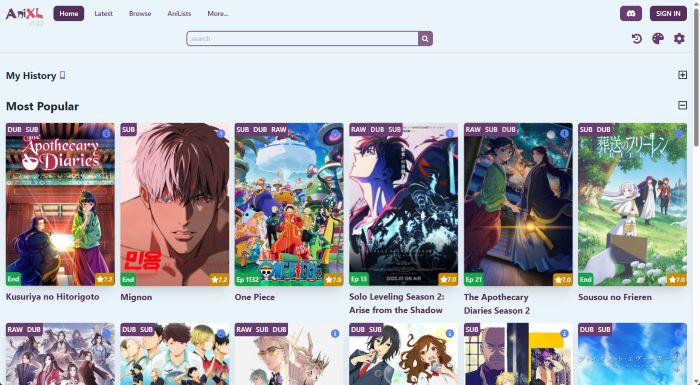Show info icon on Kusuriya no Hitorigoto poster
The image size is (700, 385).
[106, 134]
